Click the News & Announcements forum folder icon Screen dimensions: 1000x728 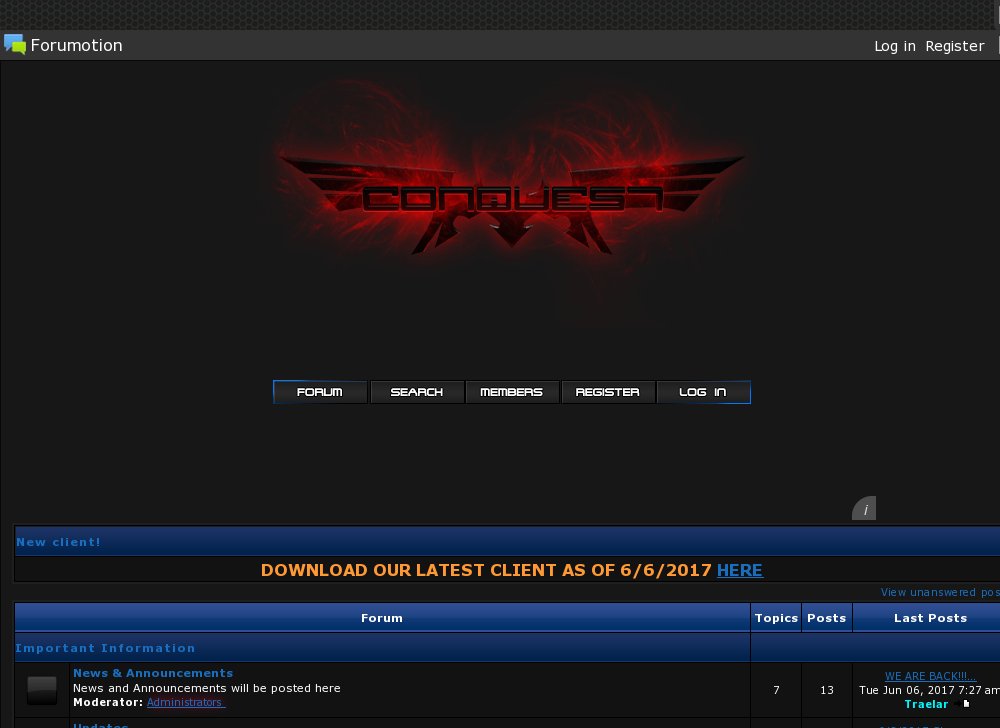(42, 690)
